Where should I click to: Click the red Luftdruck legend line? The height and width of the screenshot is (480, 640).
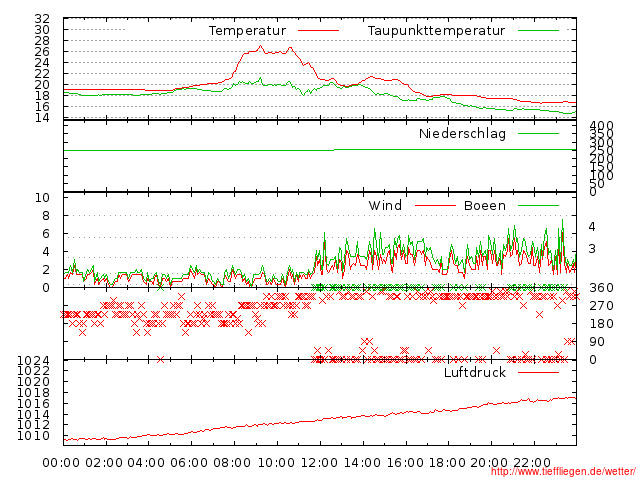pos(538,372)
